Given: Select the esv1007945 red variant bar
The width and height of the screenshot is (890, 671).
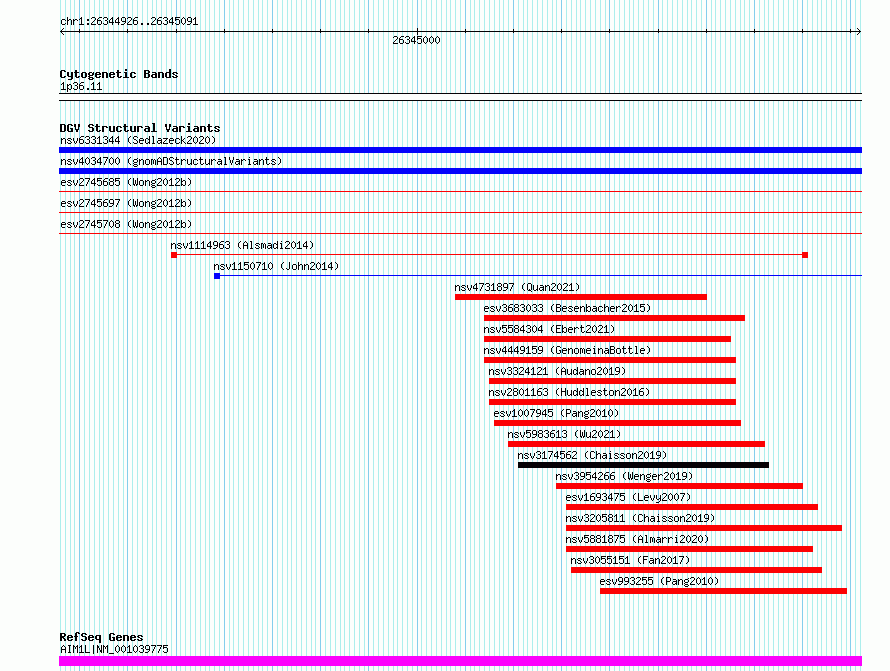Looking at the screenshot, I should tap(617, 423).
